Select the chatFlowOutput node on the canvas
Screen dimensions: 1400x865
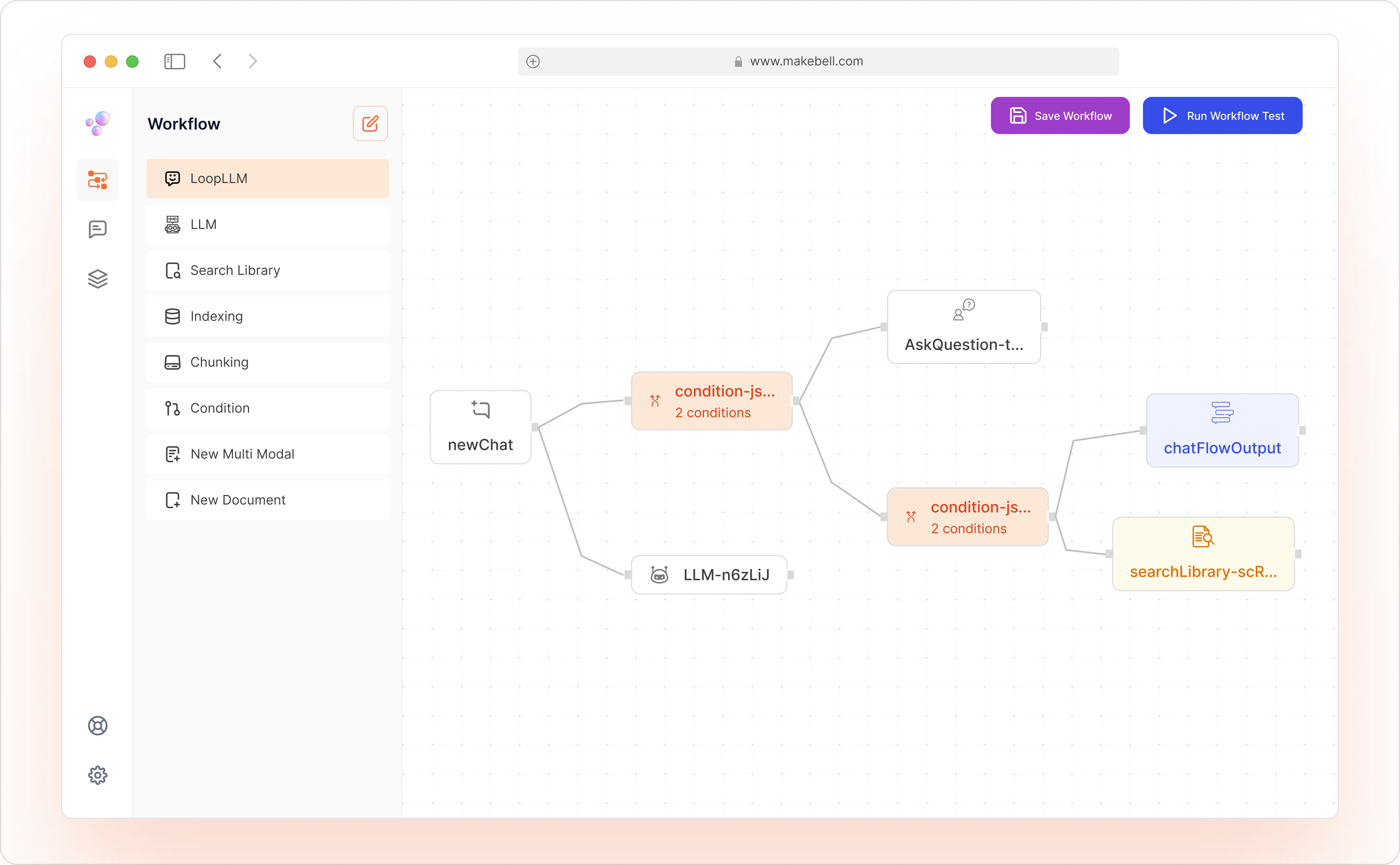pyautogui.click(x=1223, y=430)
